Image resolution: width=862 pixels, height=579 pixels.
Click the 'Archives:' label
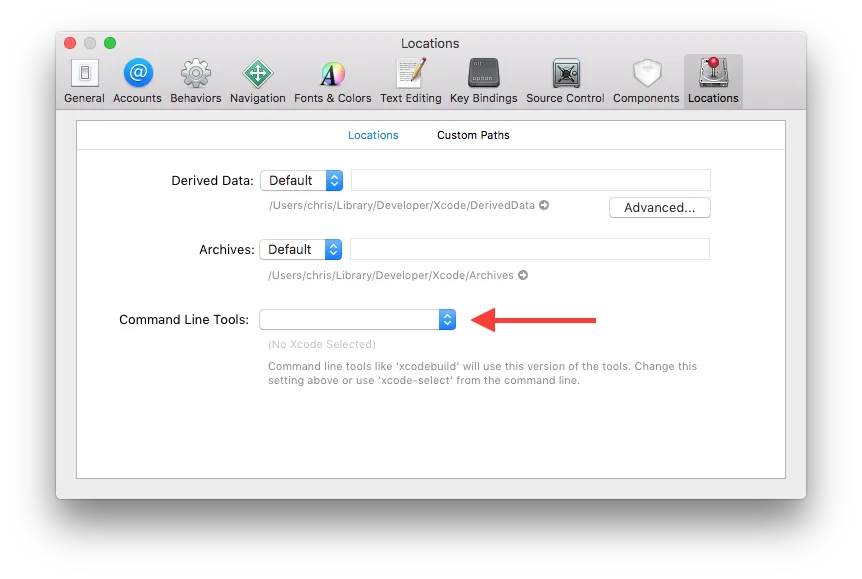click(226, 250)
